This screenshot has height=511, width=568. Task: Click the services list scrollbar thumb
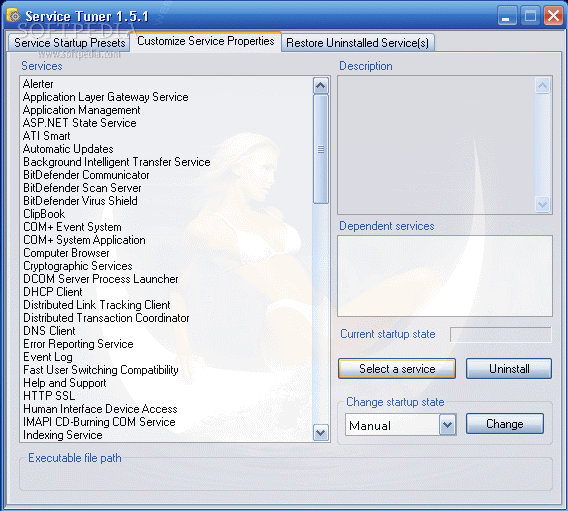pos(321,149)
